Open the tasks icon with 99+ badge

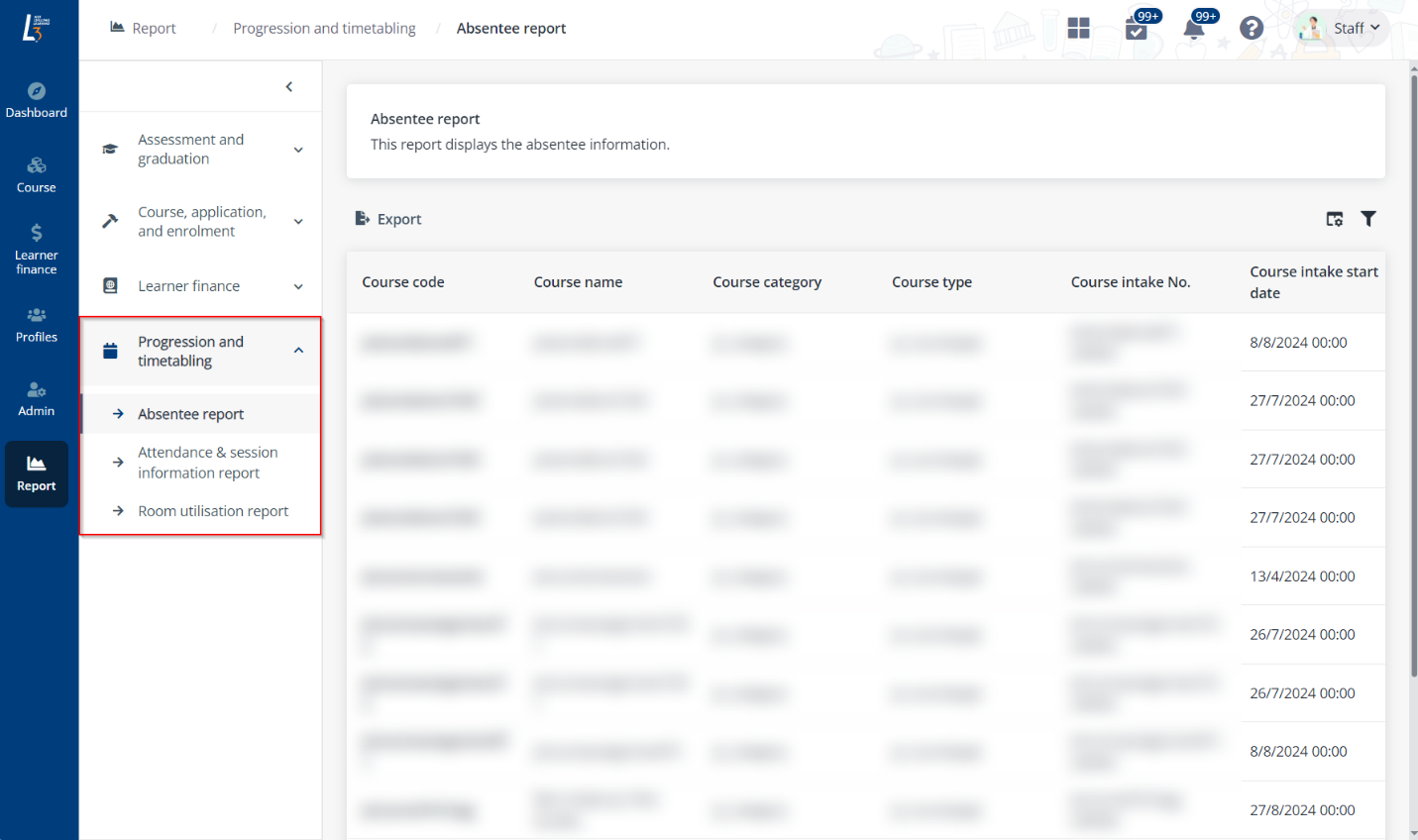tap(1136, 32)
